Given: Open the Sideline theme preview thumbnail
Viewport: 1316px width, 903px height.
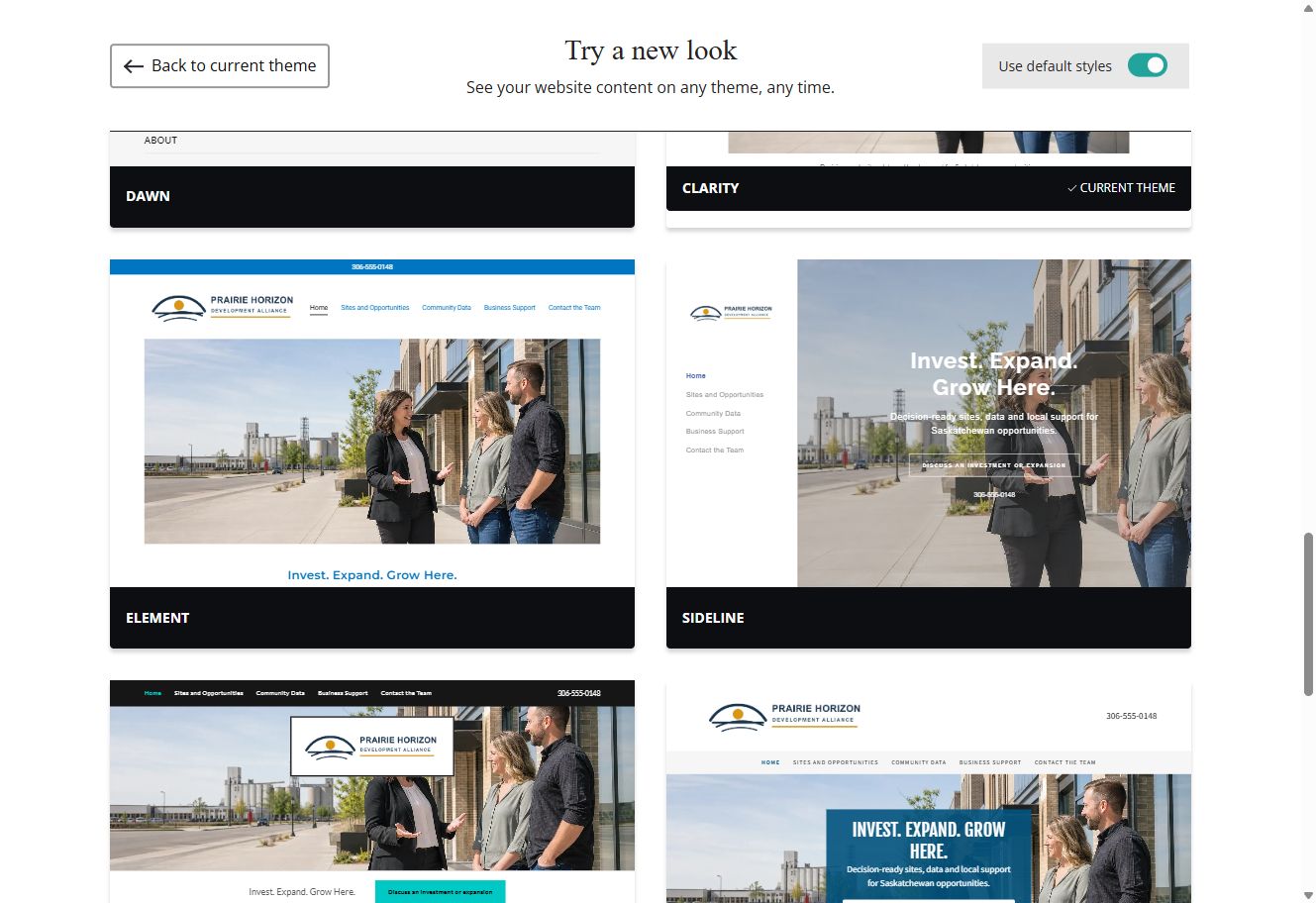Looking at the screenshot, I should [929, 424].
